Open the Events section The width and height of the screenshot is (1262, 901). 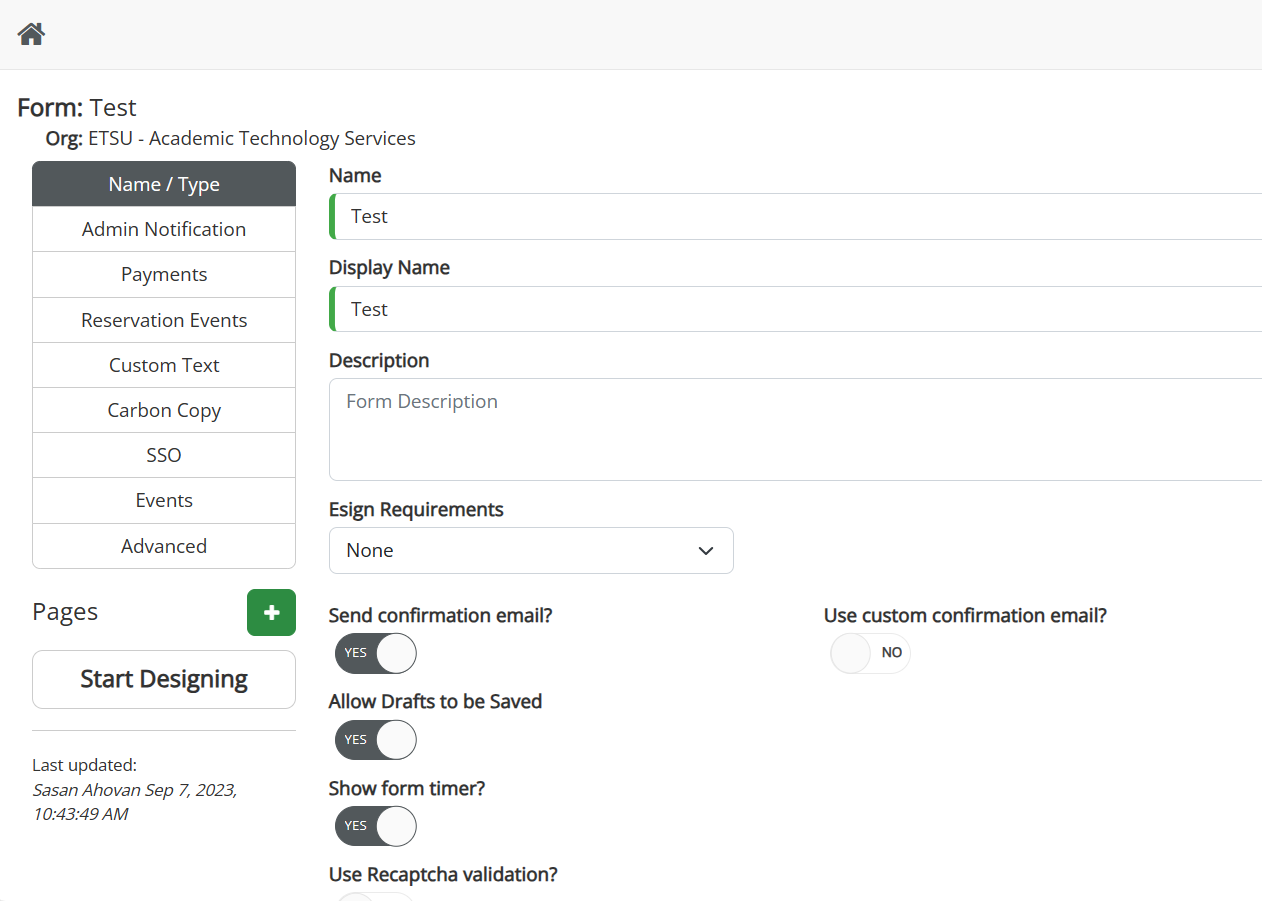pos(164,500)
